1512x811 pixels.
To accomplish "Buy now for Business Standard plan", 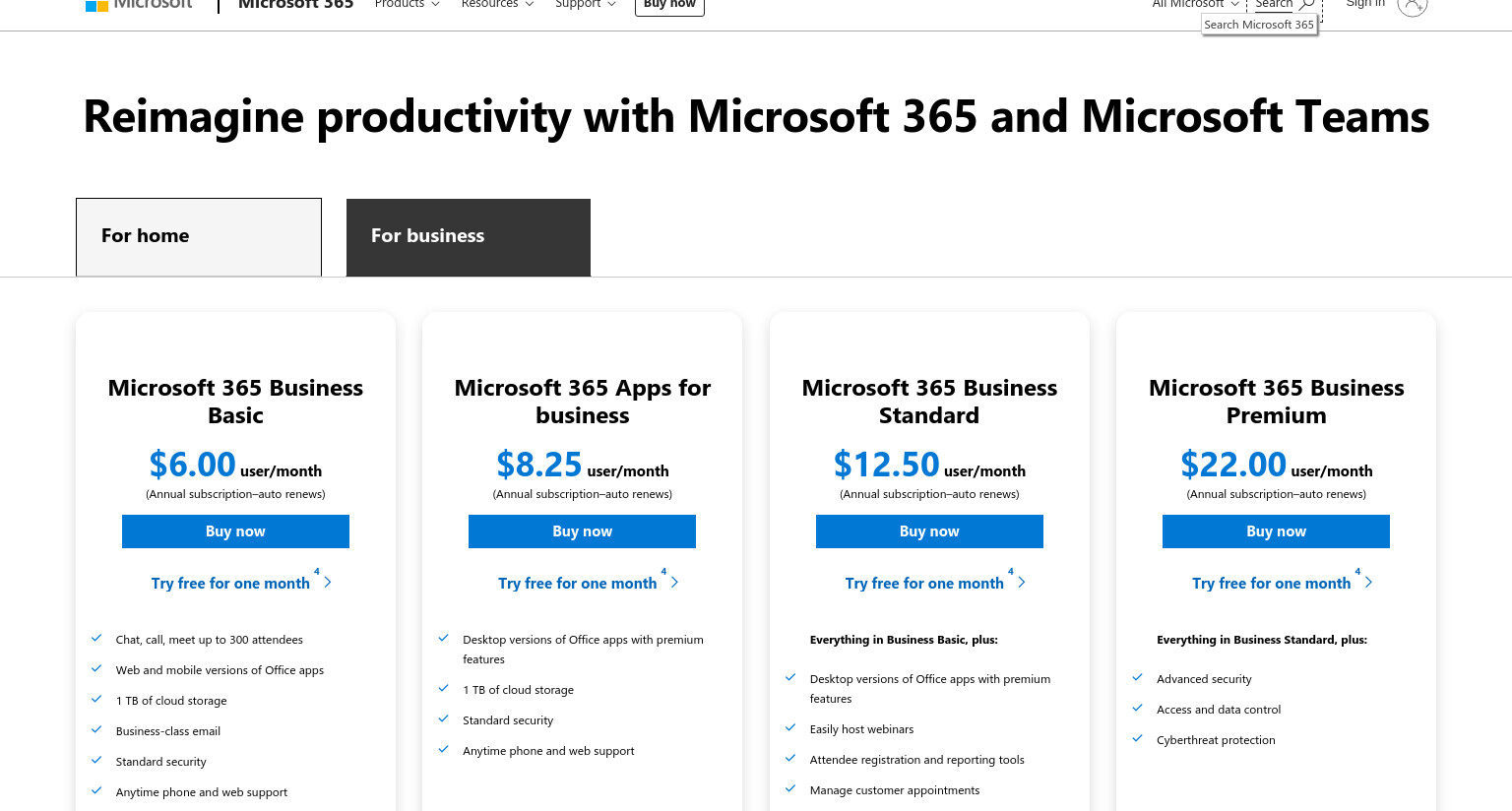I will pyautogui.click(x=929, y=531).
